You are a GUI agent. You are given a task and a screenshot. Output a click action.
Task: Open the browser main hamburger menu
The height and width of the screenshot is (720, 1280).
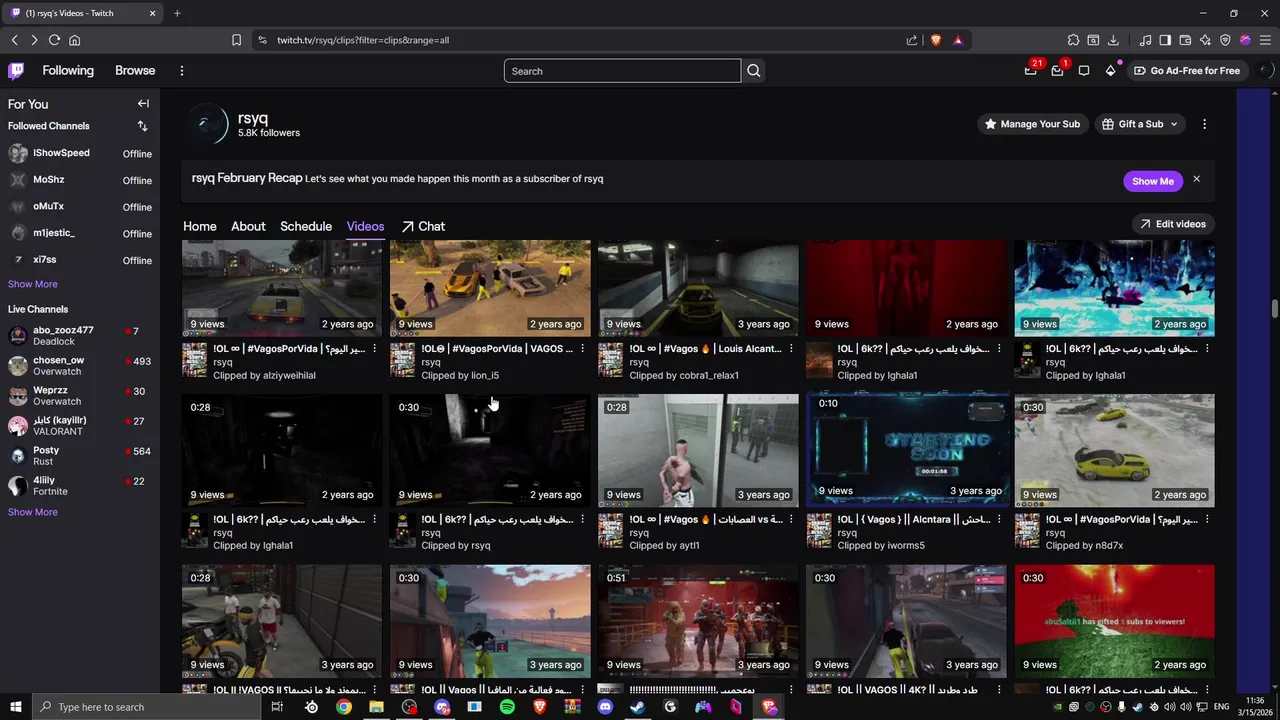1265,40
